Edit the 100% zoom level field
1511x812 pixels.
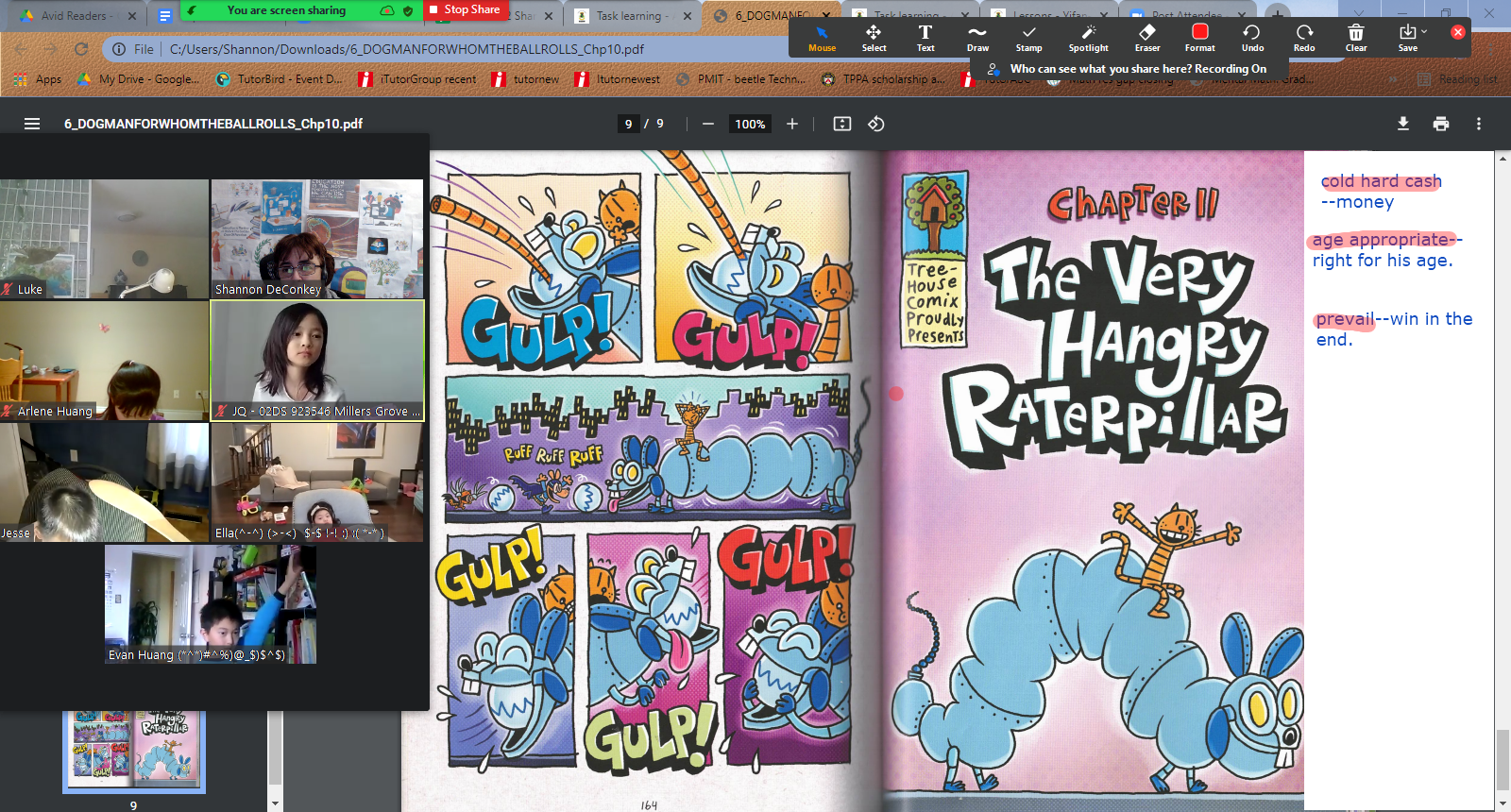click(x=750, y=124)
